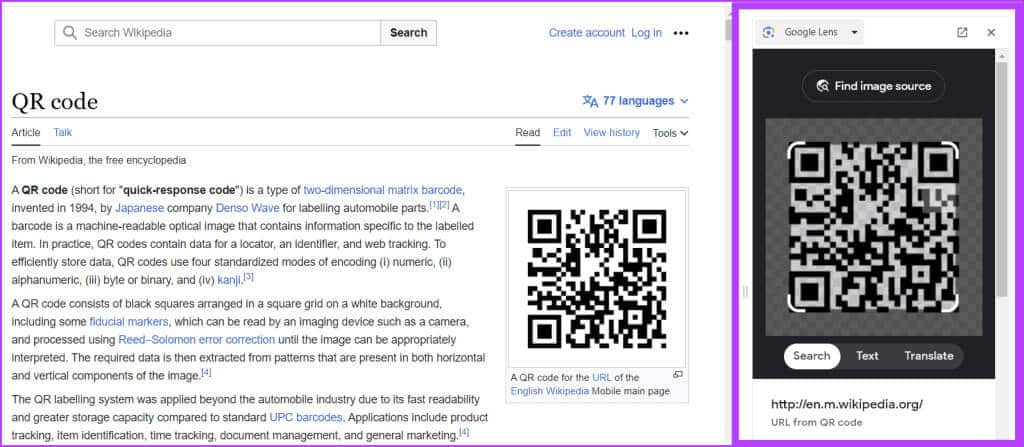Expand the Google Lens panel dropdown
Viewport: 1024px width, 447px height.
click(x=854, y=33)
